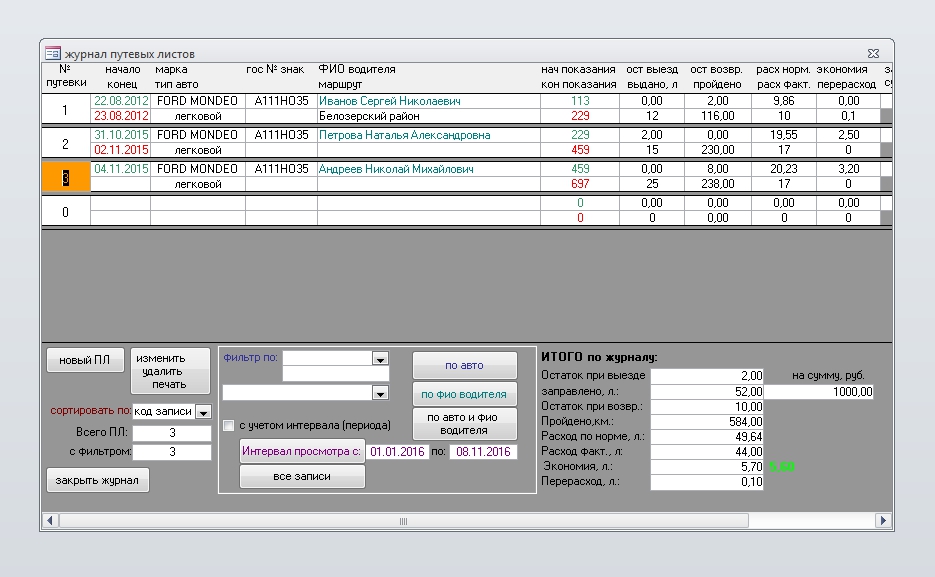Open the 'сортировать по' dropdown
The width and height of the screenshot is (935, 577).
[203, 412]
